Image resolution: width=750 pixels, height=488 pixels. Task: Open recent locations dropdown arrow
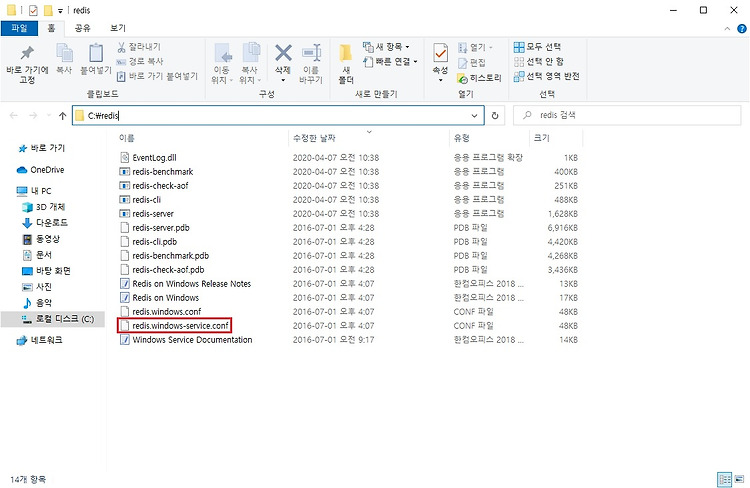tap(49, 115)
